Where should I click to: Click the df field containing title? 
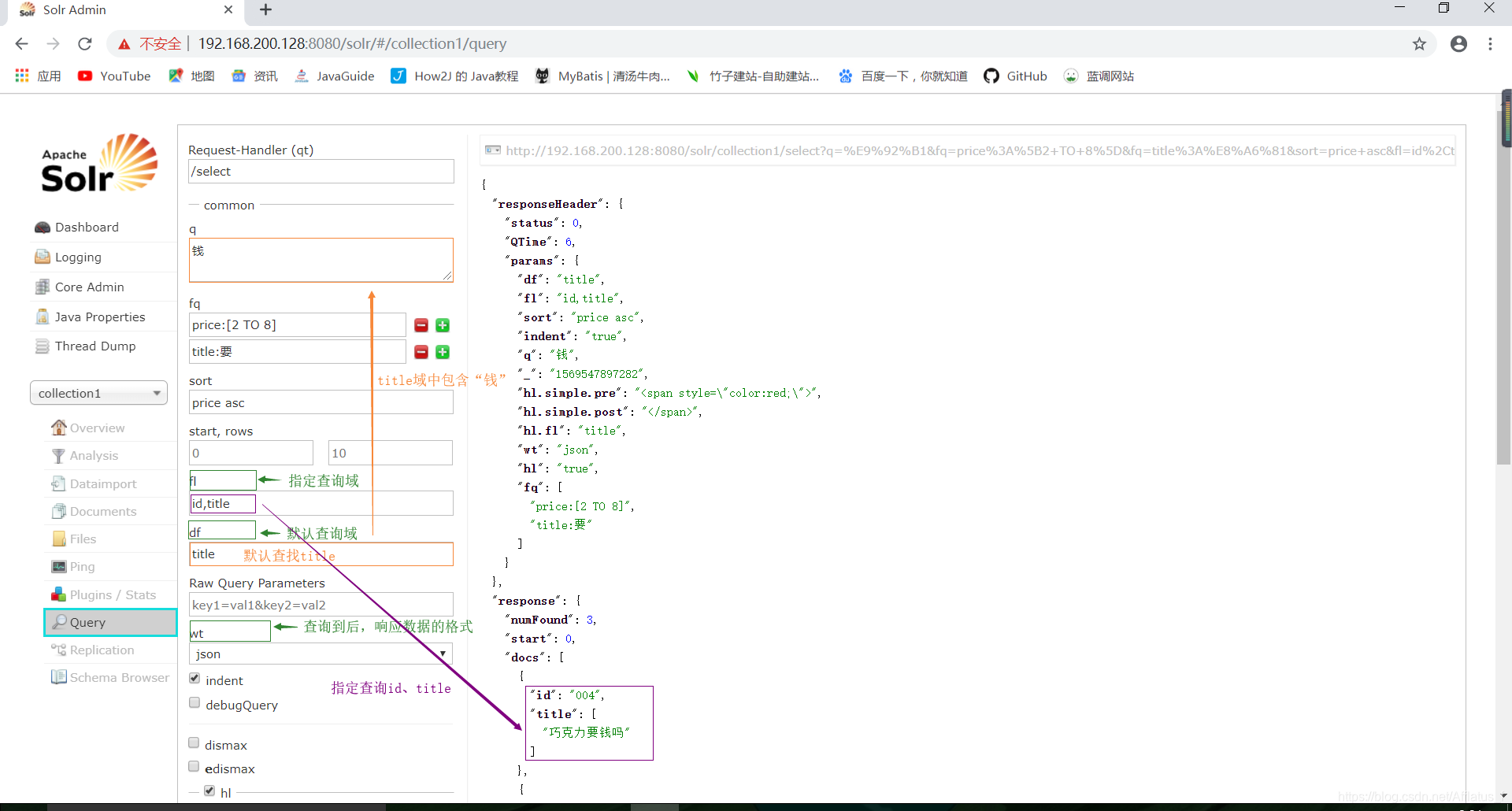(x=321, y=554)
